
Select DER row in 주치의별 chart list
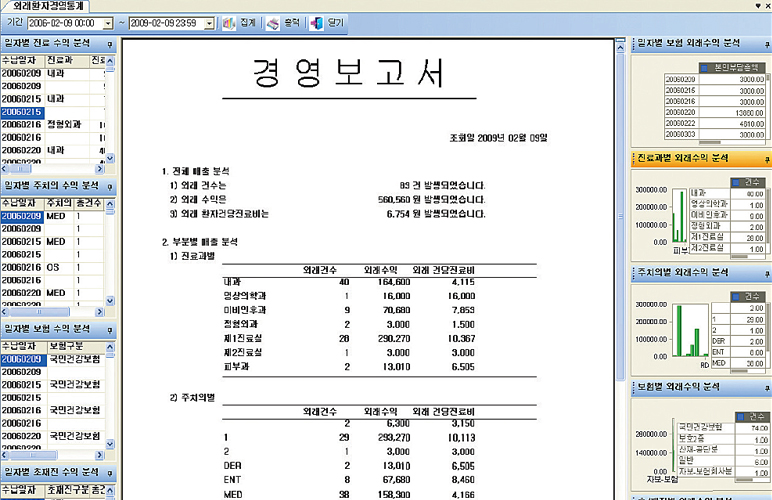[x=738, y=341]
